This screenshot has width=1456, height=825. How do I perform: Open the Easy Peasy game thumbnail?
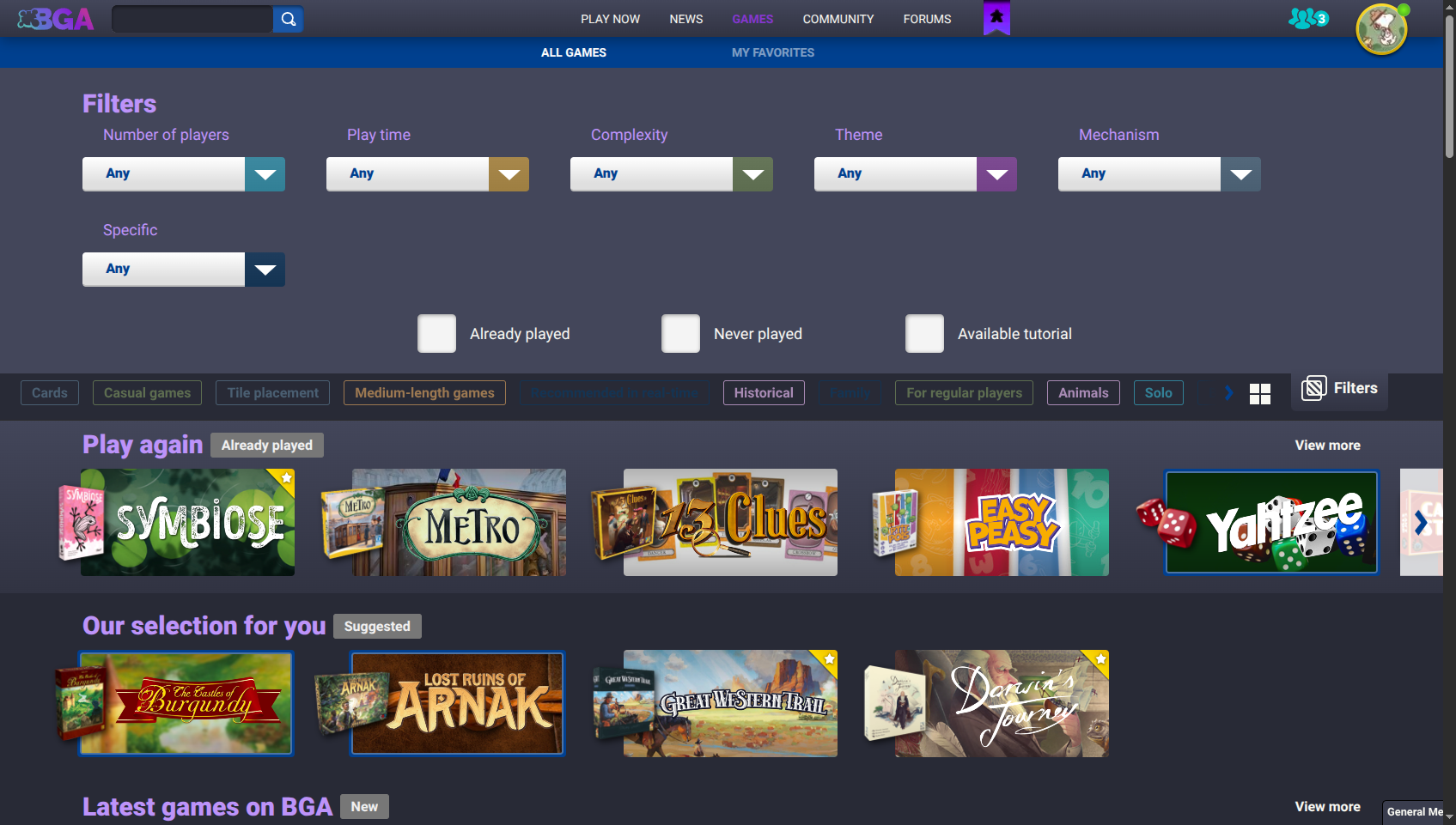tap(1002, 522)
